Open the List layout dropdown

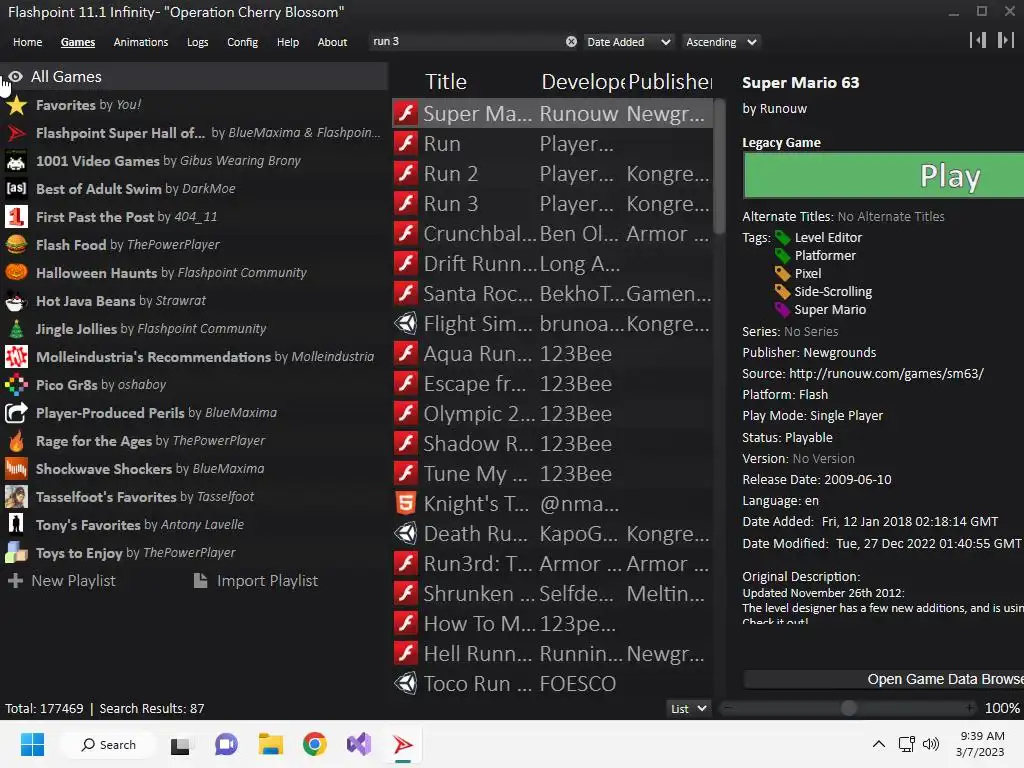pyautogui.click(x=688, y=709)
